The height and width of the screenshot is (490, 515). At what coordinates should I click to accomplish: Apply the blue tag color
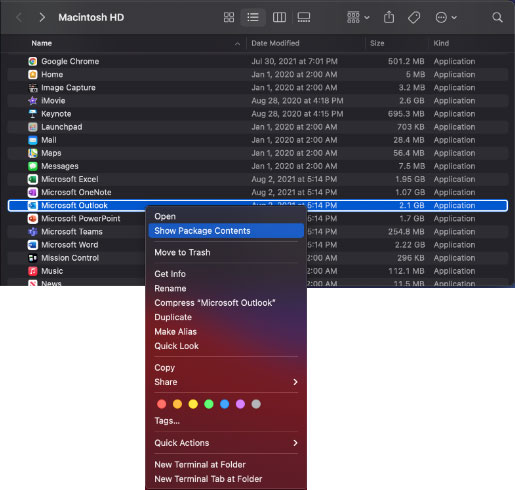coord(225,404)
